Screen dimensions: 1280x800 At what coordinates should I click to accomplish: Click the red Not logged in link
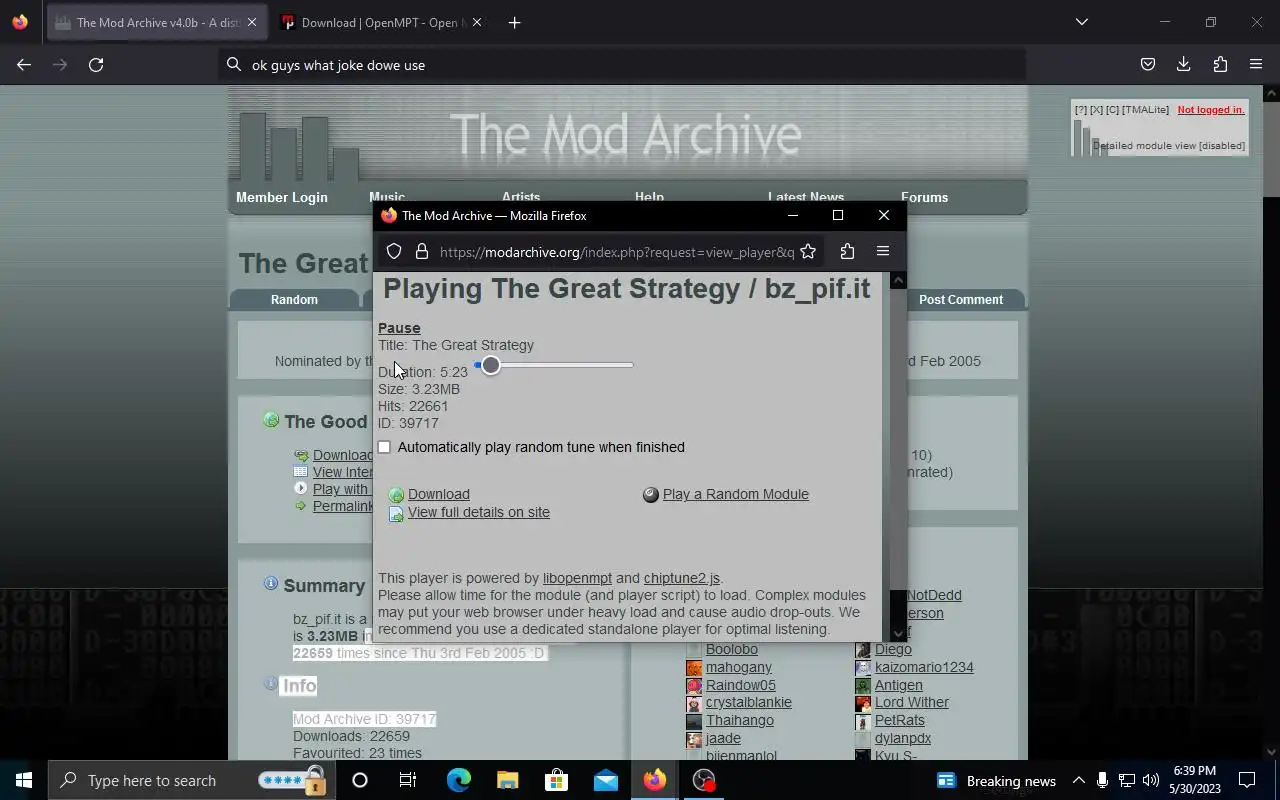[1211, 110]
